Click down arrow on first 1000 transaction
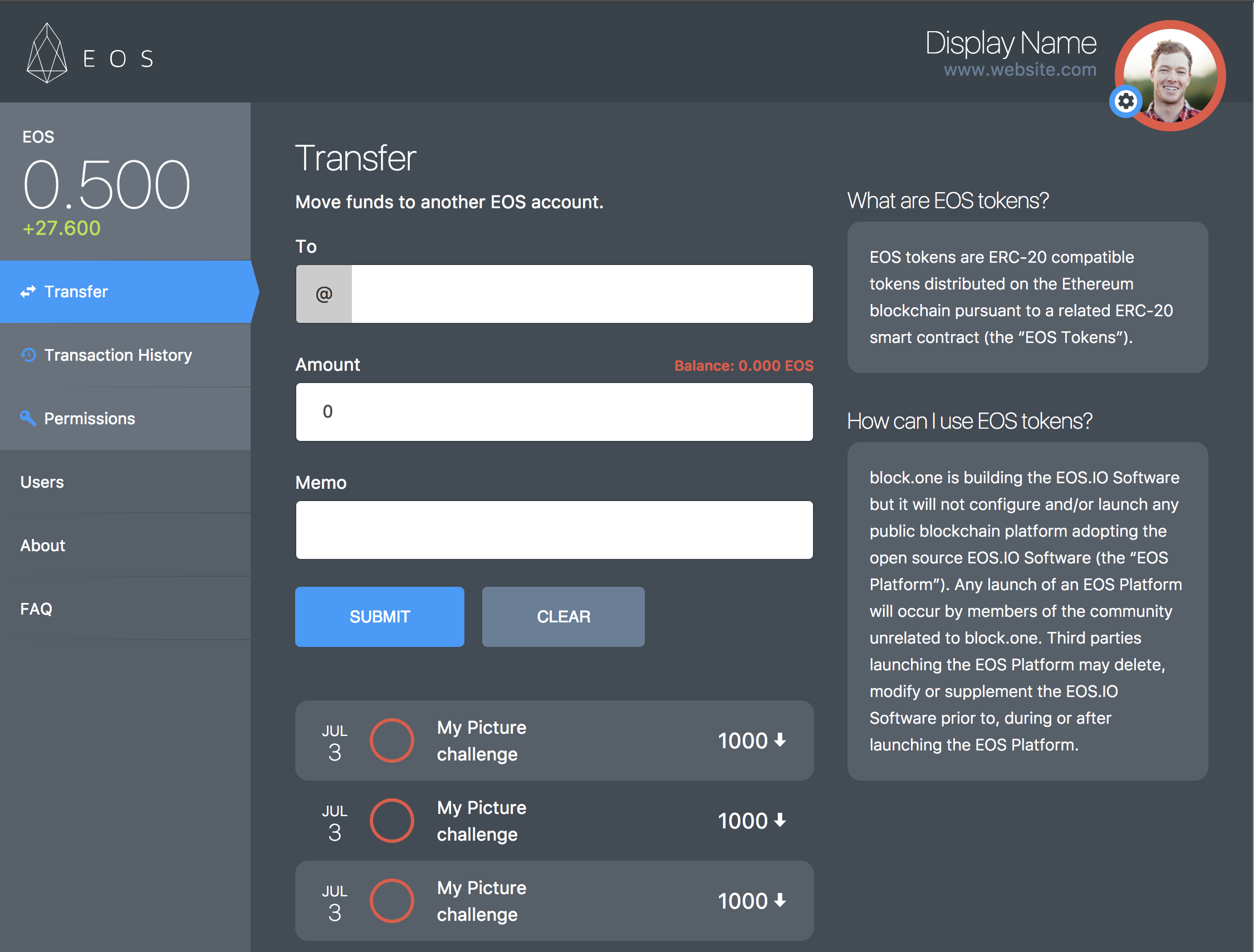This screenshot has height=952, width=1254. coord(780,740)
